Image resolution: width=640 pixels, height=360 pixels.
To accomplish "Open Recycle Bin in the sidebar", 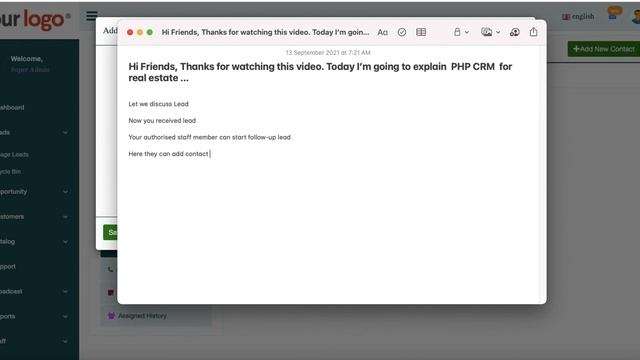I will click(11, 172).
